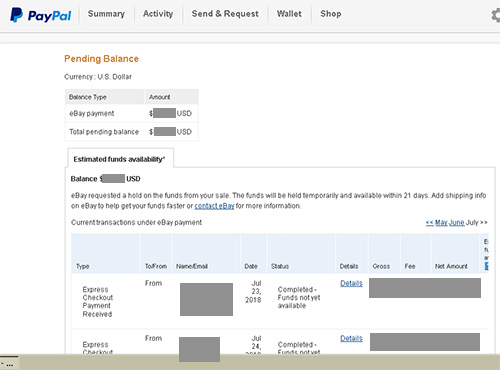Click 'Current transactions under eBay payment' text

[x=136, y=222]
